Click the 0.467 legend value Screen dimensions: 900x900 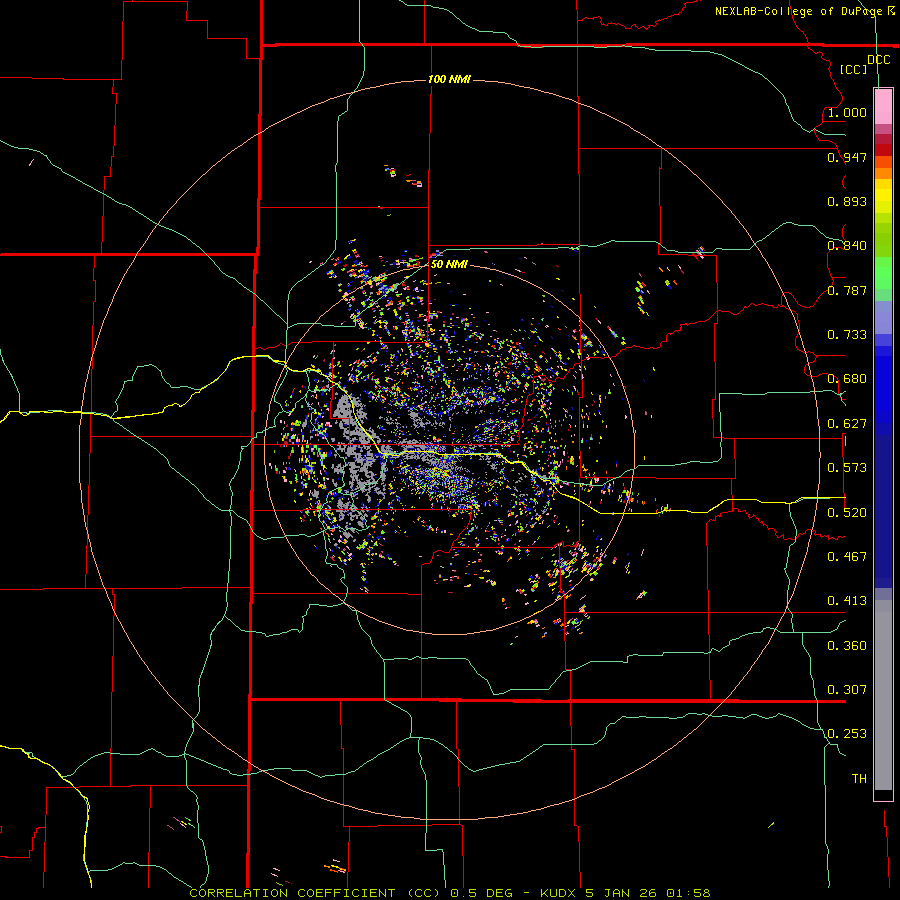pos(847,557)
